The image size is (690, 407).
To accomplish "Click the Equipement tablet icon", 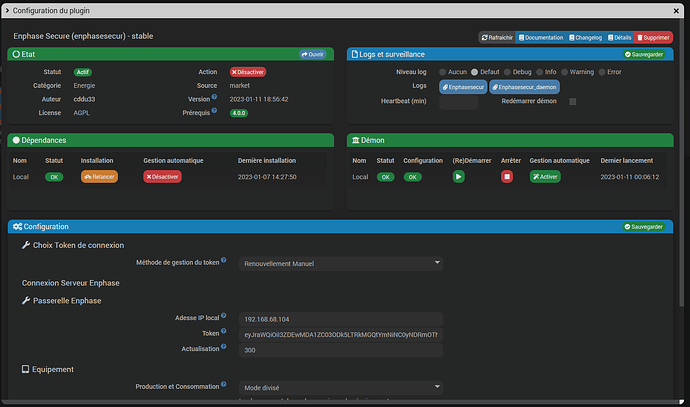I will click(26, 369).
